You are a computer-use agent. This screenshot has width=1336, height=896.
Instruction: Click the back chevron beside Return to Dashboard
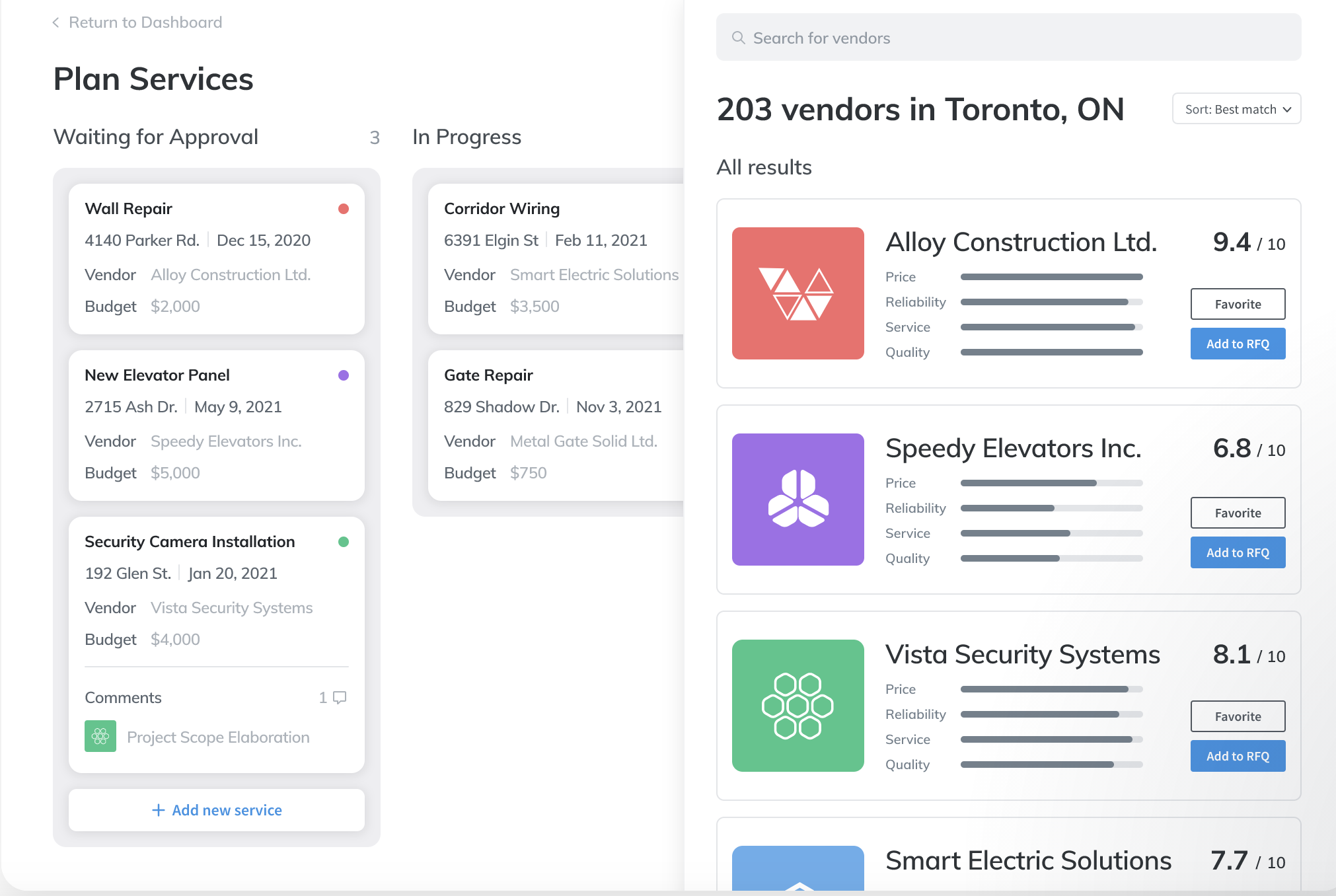(x=56, y=22)
